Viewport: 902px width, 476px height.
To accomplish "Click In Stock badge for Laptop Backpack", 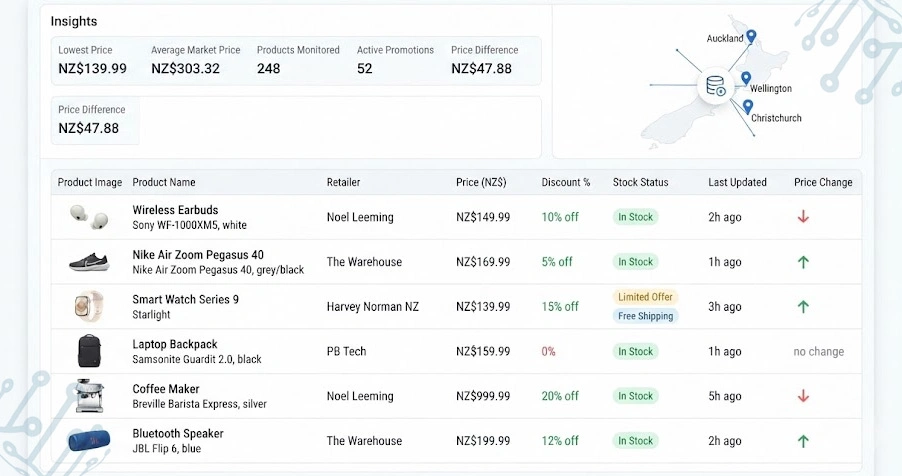I will (635, 351).
